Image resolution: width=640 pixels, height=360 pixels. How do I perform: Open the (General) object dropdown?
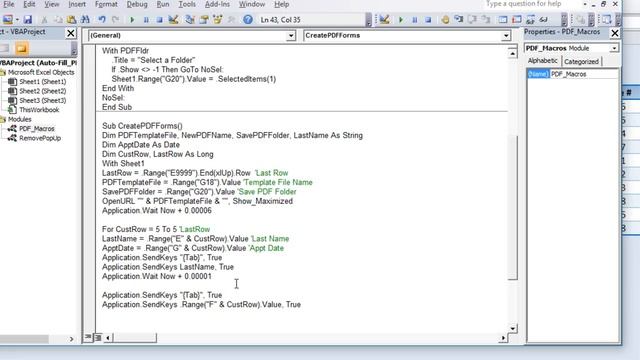click(x=291, y=36)
